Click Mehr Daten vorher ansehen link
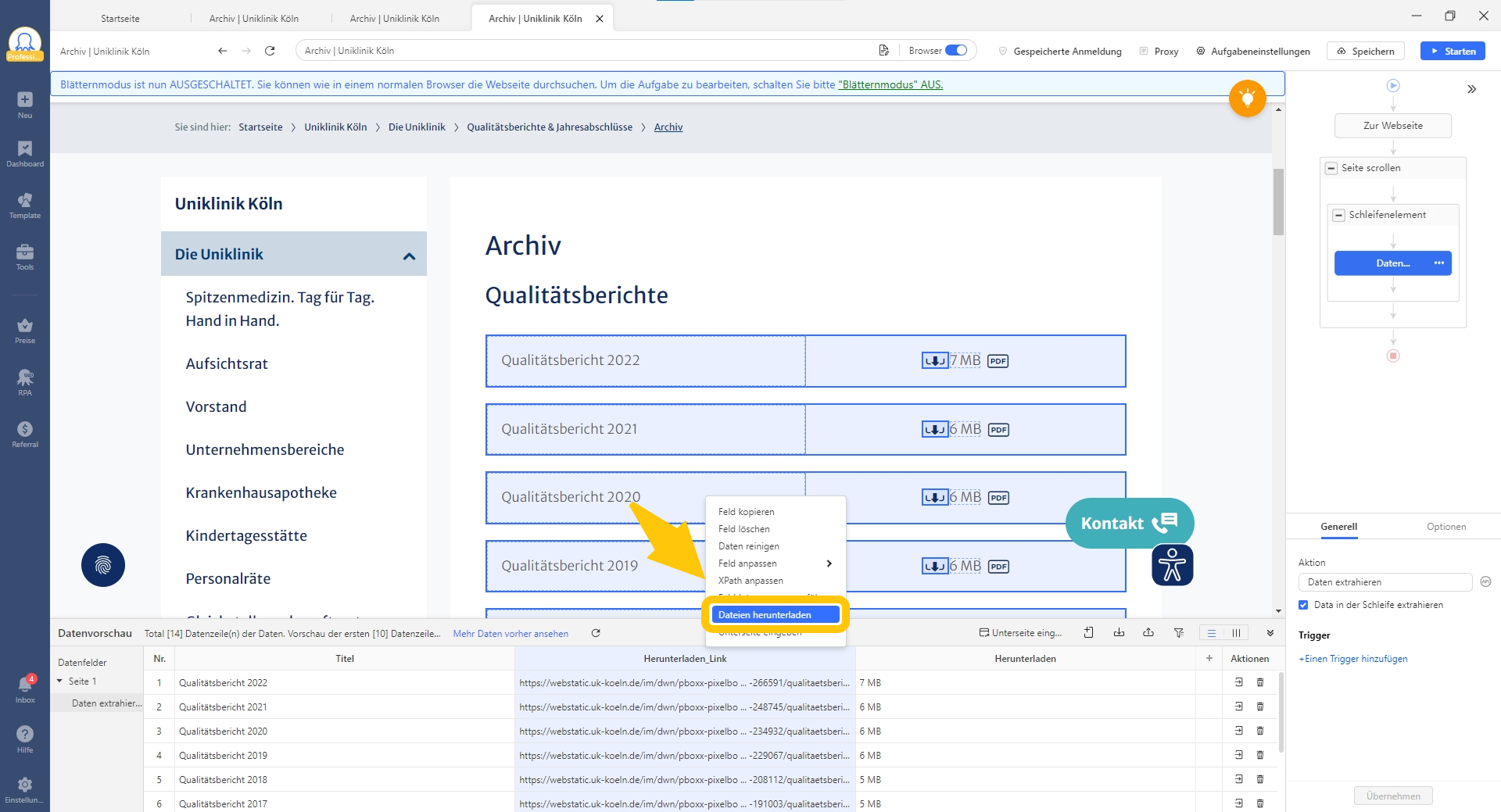1501x812 pixels. coord(510,634)
